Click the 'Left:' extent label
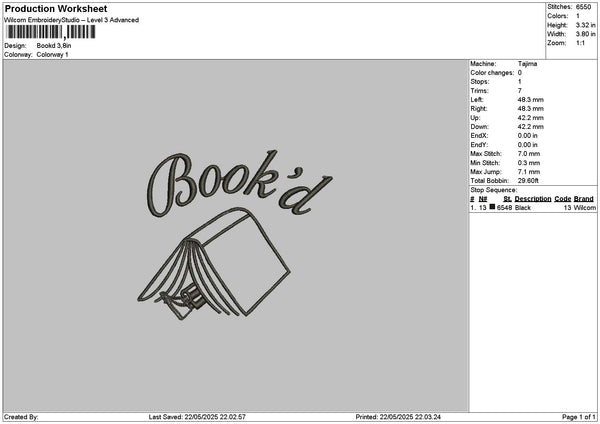This screenshot has height=424, width=600. coord(477,100)
